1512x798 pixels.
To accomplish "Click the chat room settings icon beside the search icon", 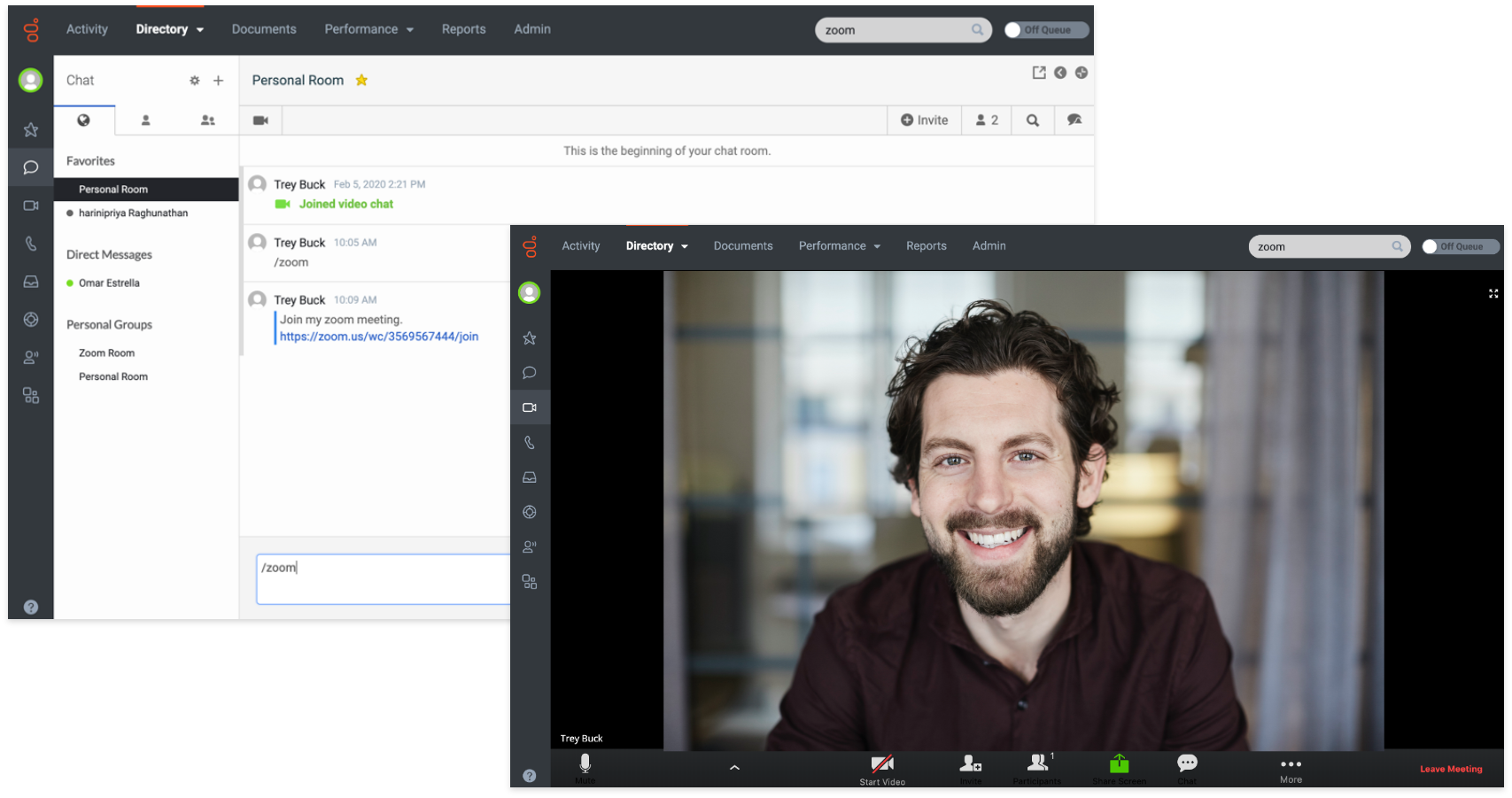I will click(x=1074, y=120).
